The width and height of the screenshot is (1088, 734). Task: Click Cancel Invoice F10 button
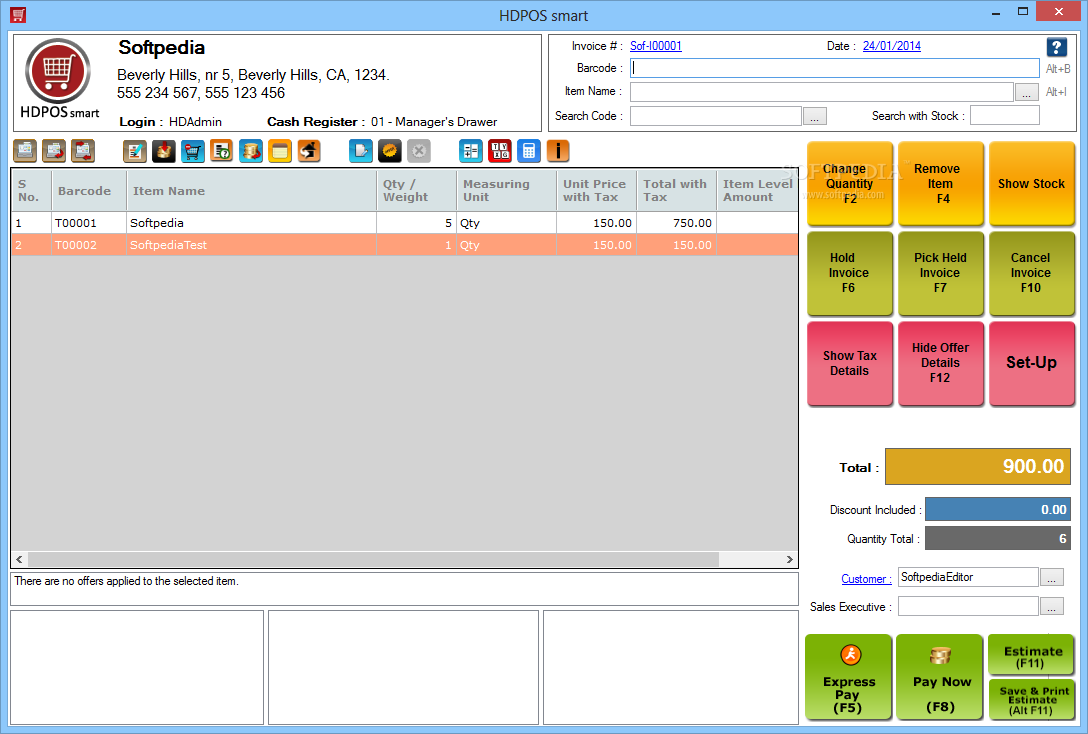1032,273
